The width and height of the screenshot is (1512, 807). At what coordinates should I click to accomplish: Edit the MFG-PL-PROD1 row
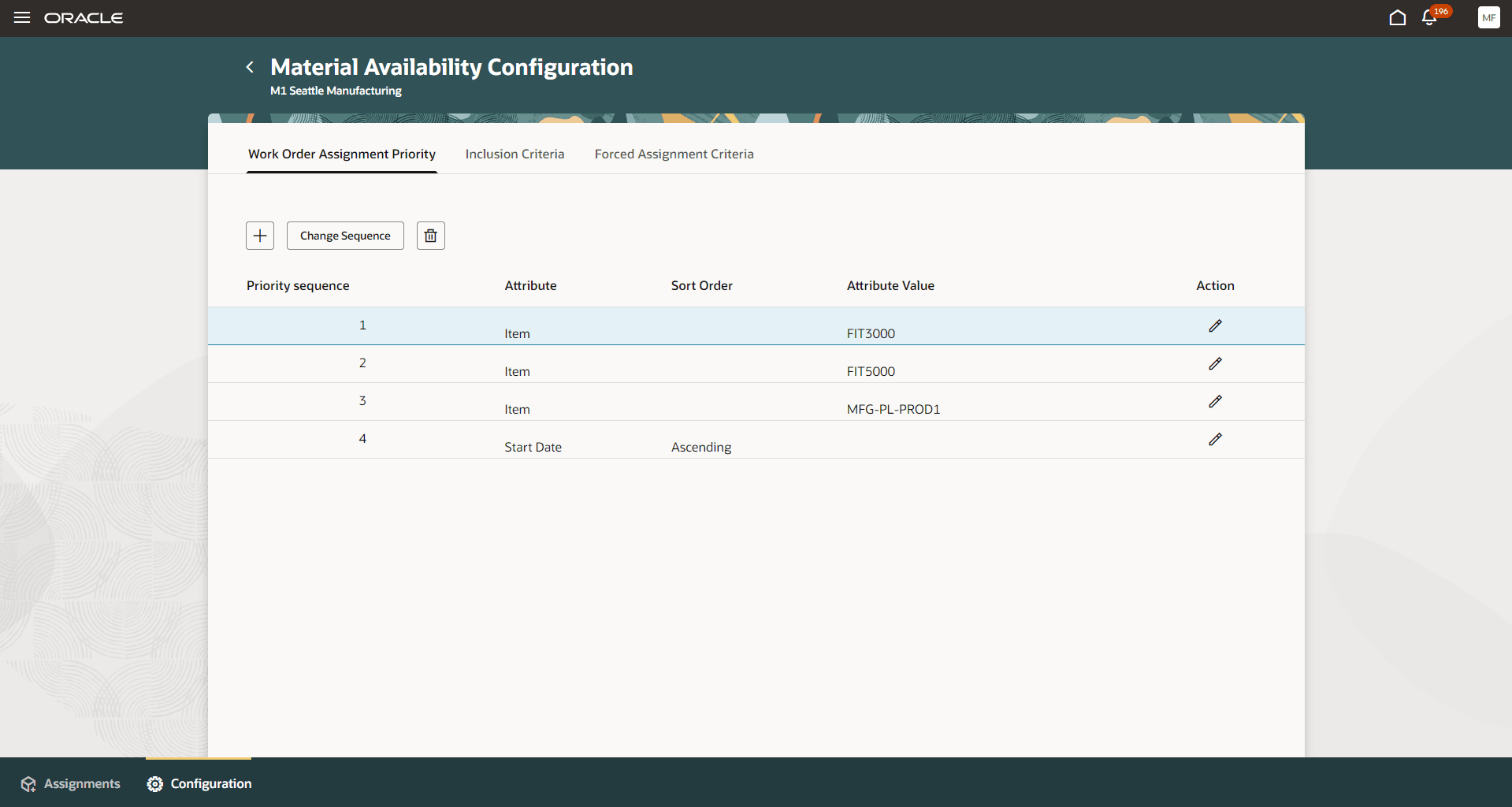1215,401
